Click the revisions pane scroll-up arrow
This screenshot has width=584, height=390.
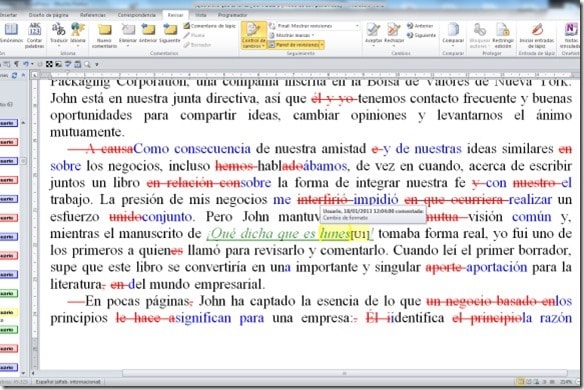23,123
